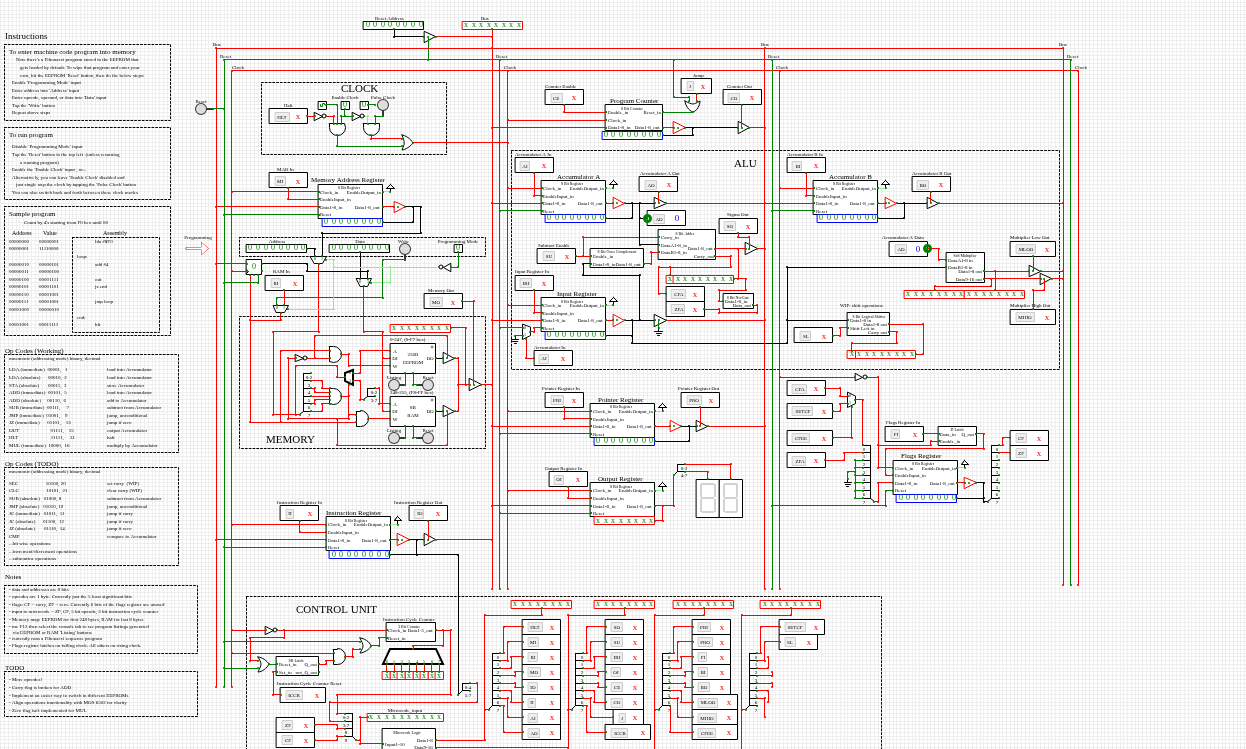Screen dimensions: 1246x749
Task: Select the MHBD tunnel labeled Multiplier High Out
Action: pos(1033,317)
